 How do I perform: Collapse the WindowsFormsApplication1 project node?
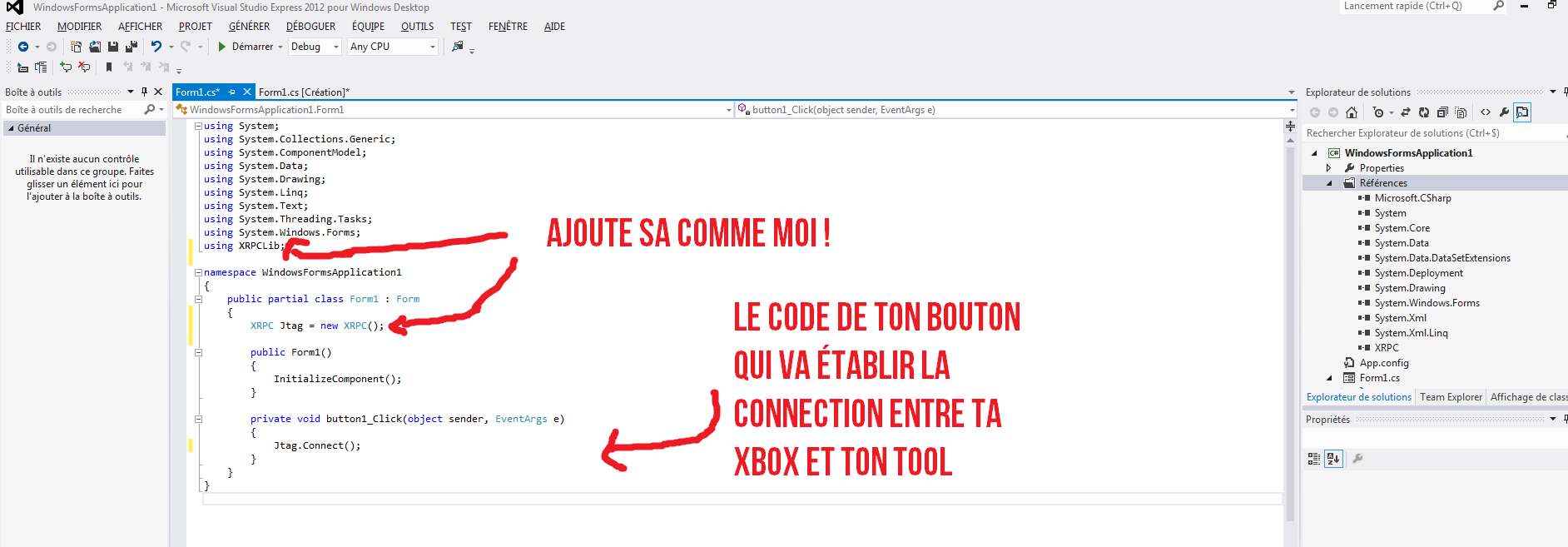(1314, 153)
